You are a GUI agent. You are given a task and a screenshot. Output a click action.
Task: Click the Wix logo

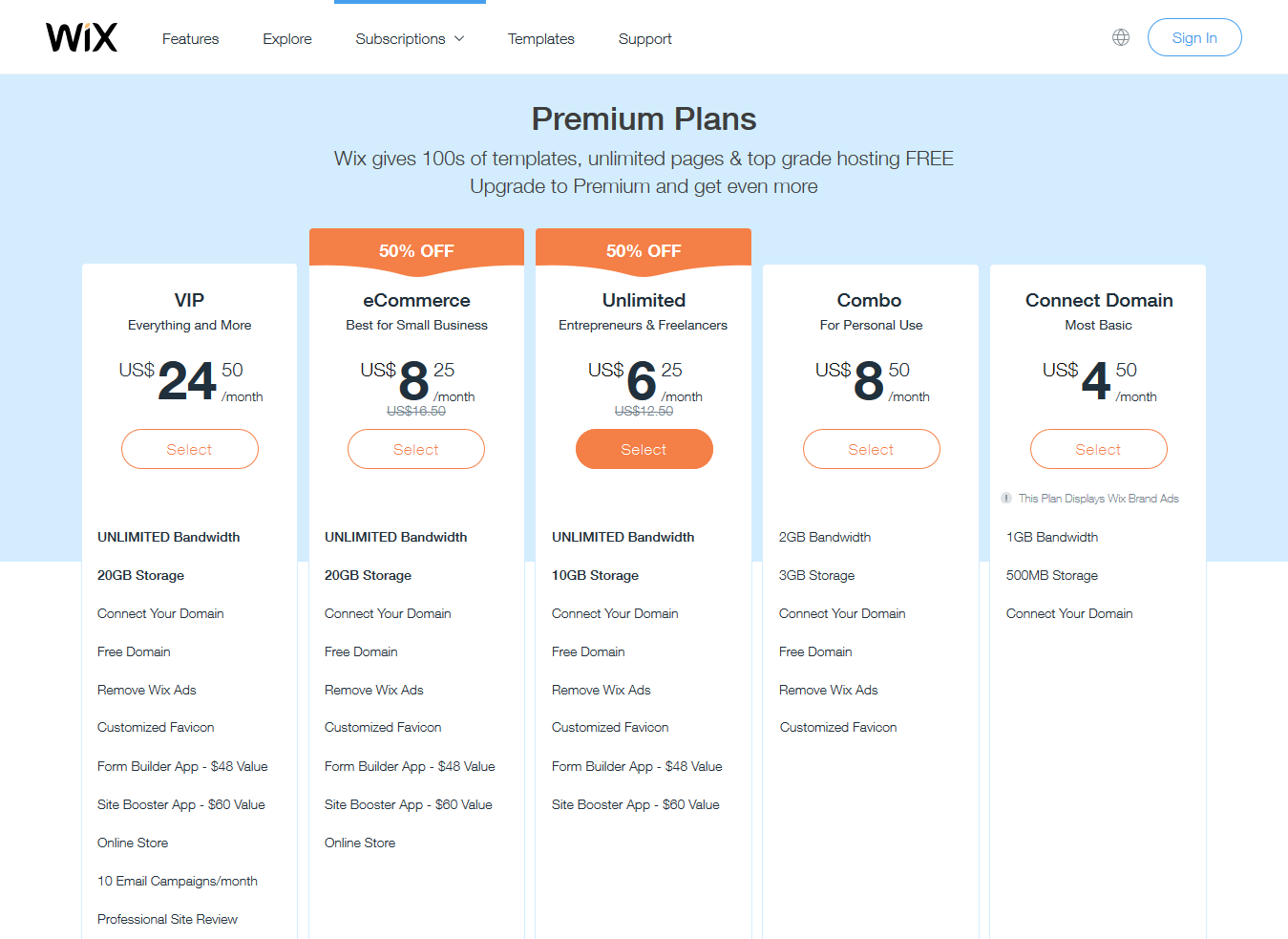82,37
